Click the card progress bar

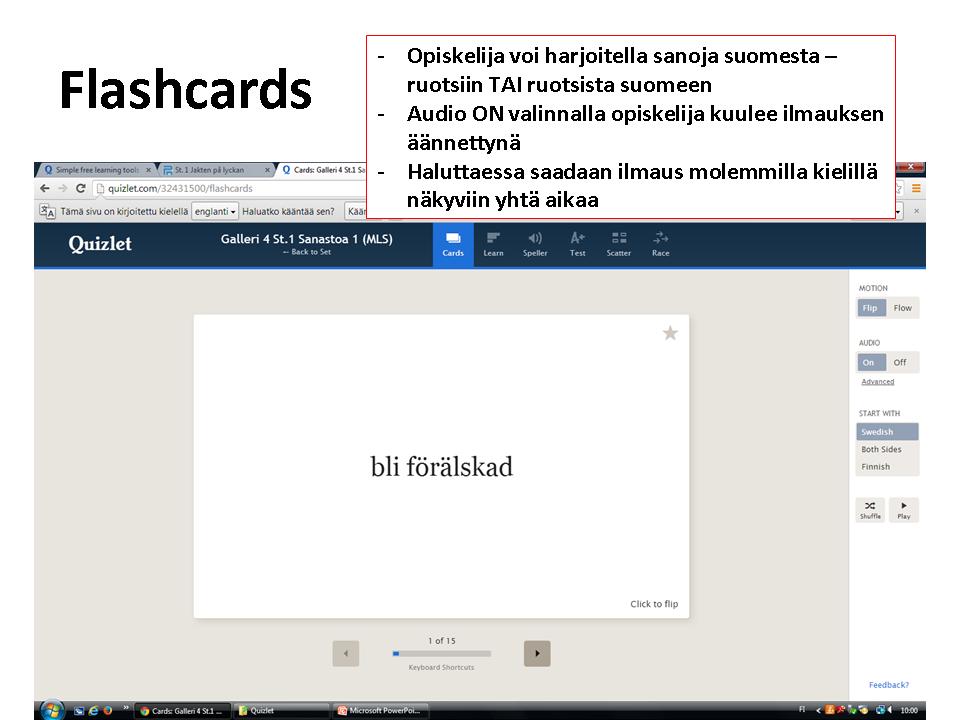(x=441, y=654)
